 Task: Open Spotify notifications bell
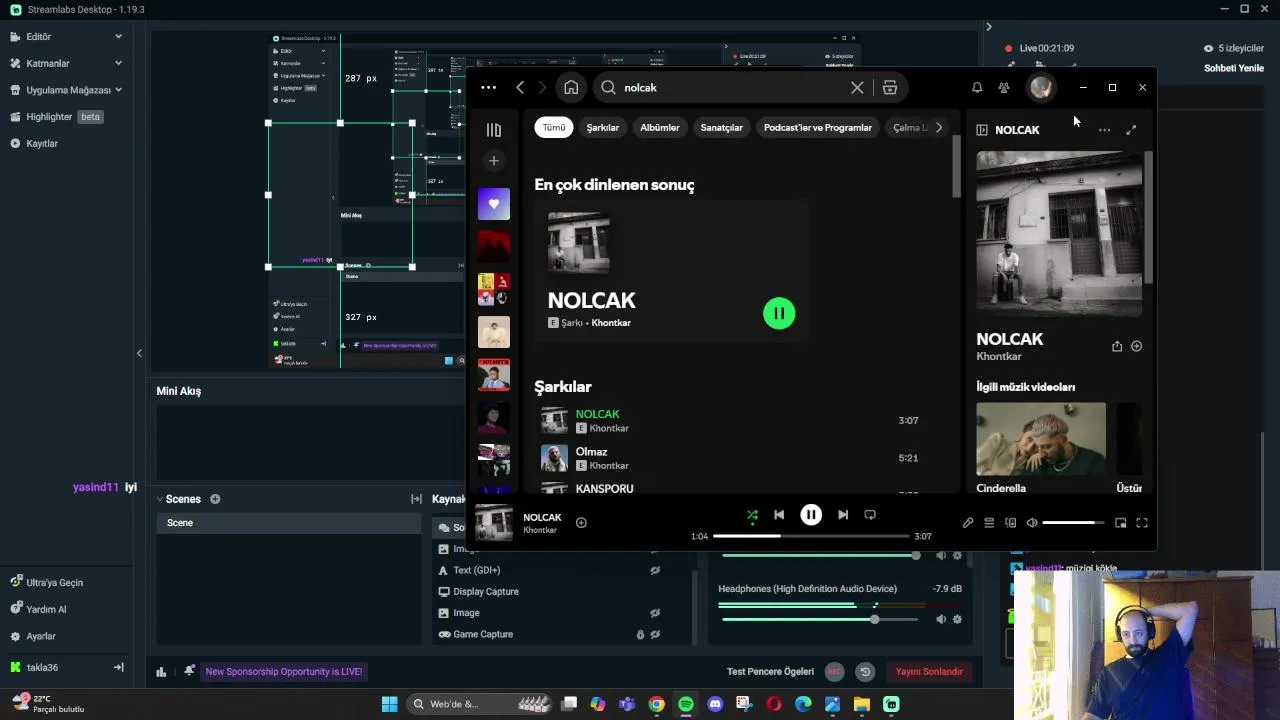[977, 87]
